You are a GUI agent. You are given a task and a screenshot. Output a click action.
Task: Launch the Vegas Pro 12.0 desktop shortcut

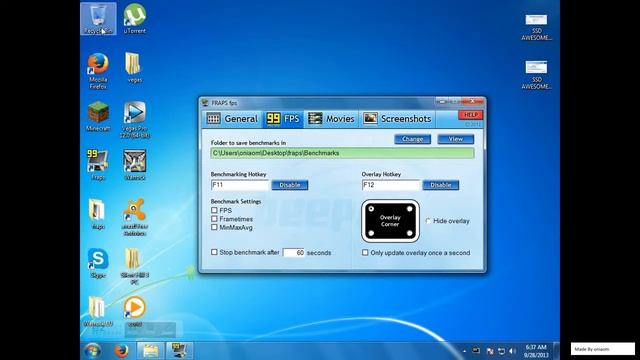point(135,120)
